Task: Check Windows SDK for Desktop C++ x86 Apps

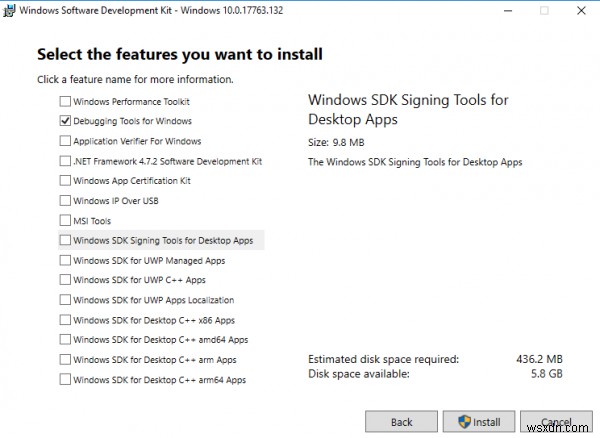Action: pos(66,320)
